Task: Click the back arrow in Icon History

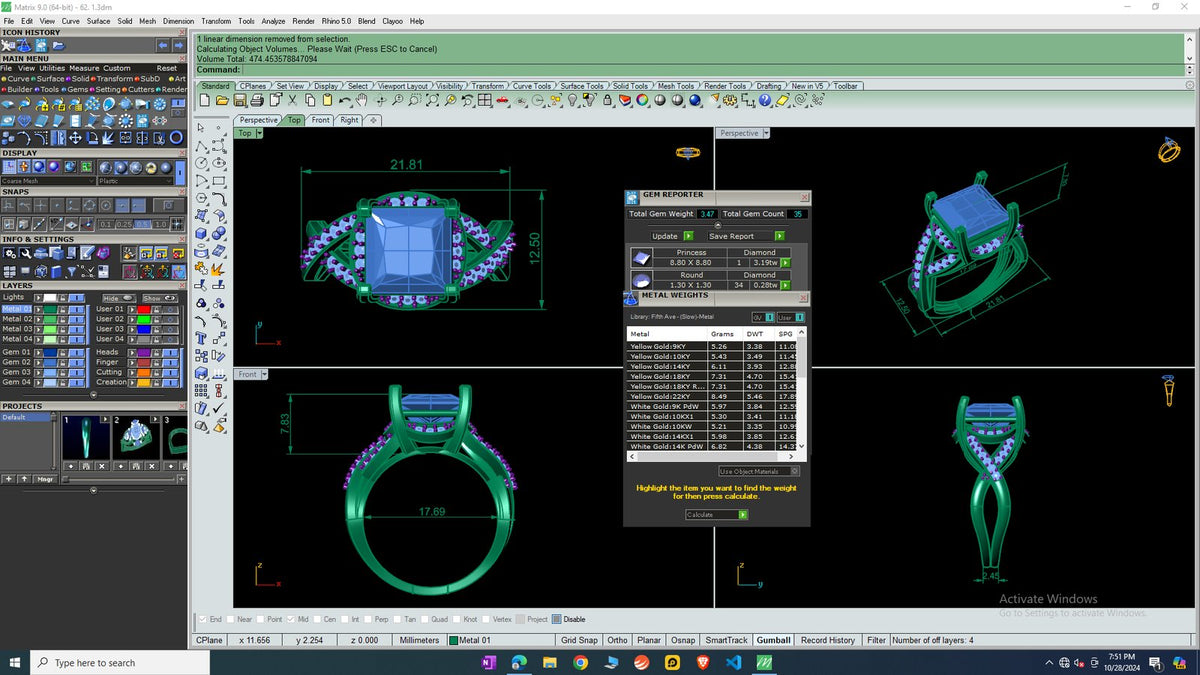Action: tap(164, 45)
